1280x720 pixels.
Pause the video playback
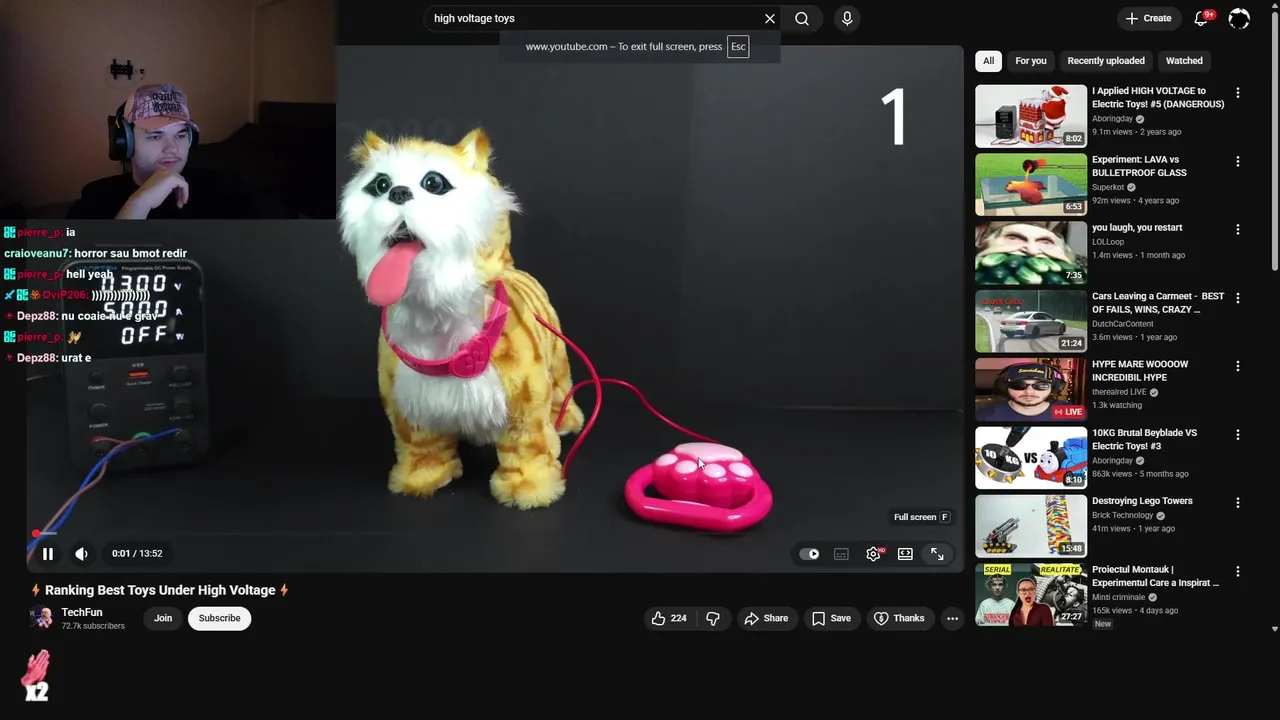point(47,553)
